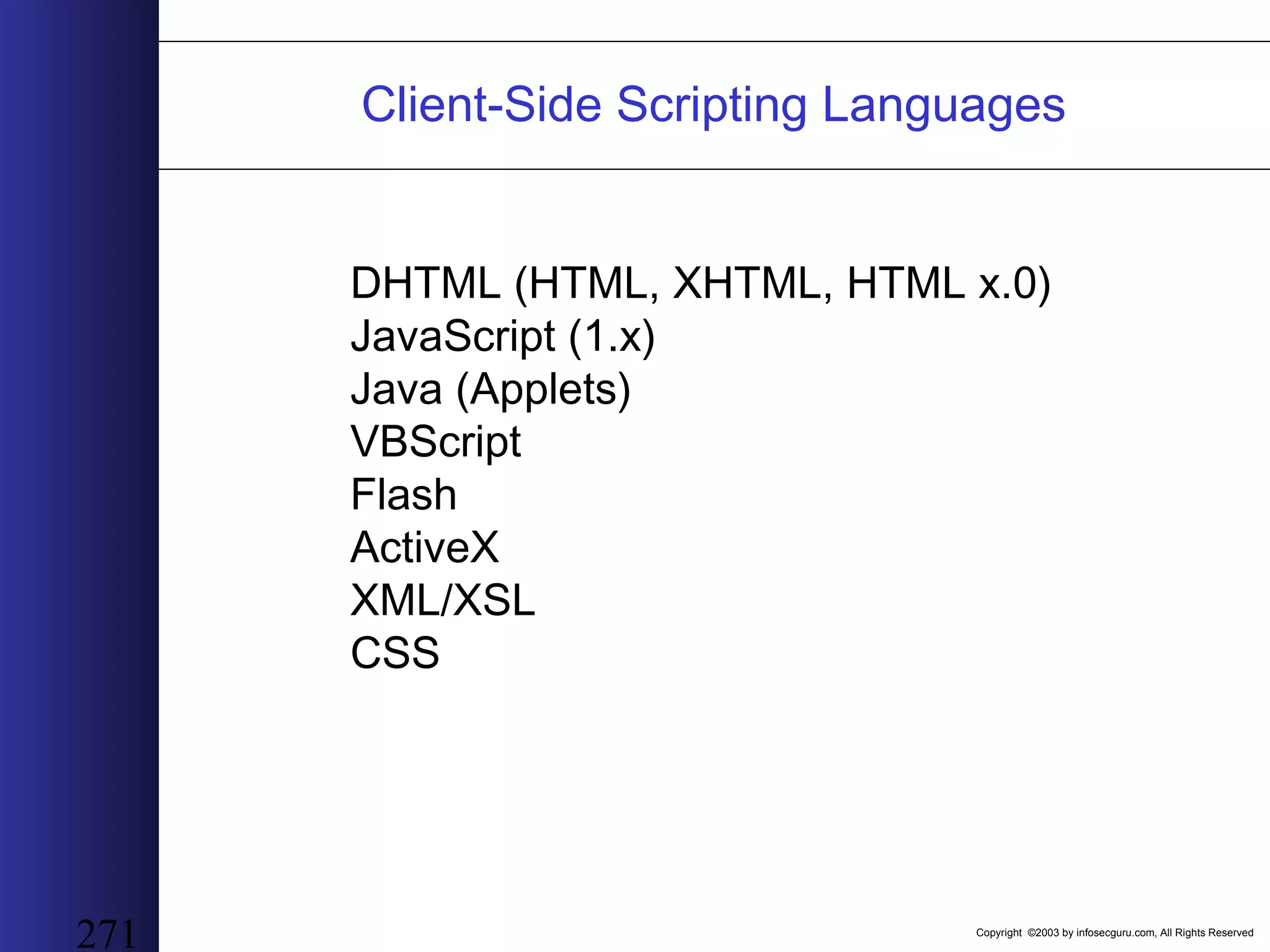Click the 'VBScript' list entry
The image size is (1270, 952).
436,443
